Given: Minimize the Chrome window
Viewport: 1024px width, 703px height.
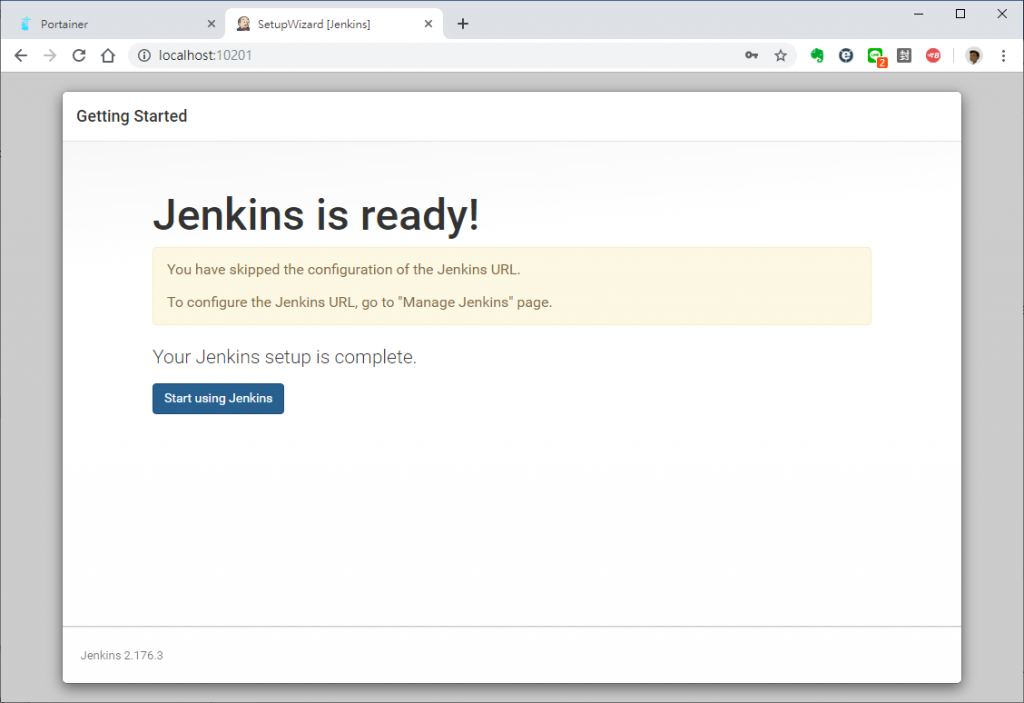Looking at the screenshot, I should click(918, 14).
